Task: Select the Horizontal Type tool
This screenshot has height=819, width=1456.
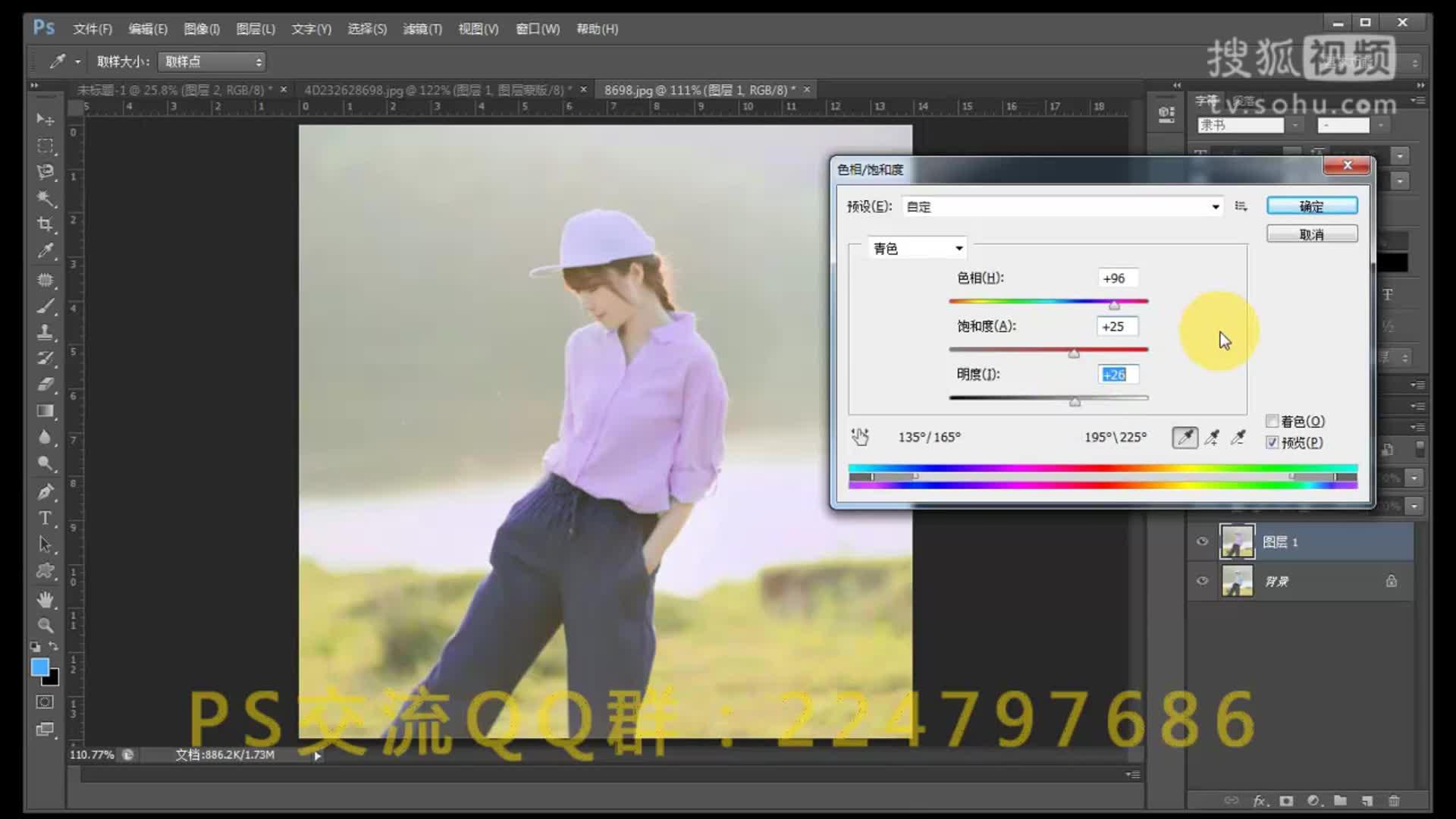Action: pyautogui.click(x=45, y=519)
